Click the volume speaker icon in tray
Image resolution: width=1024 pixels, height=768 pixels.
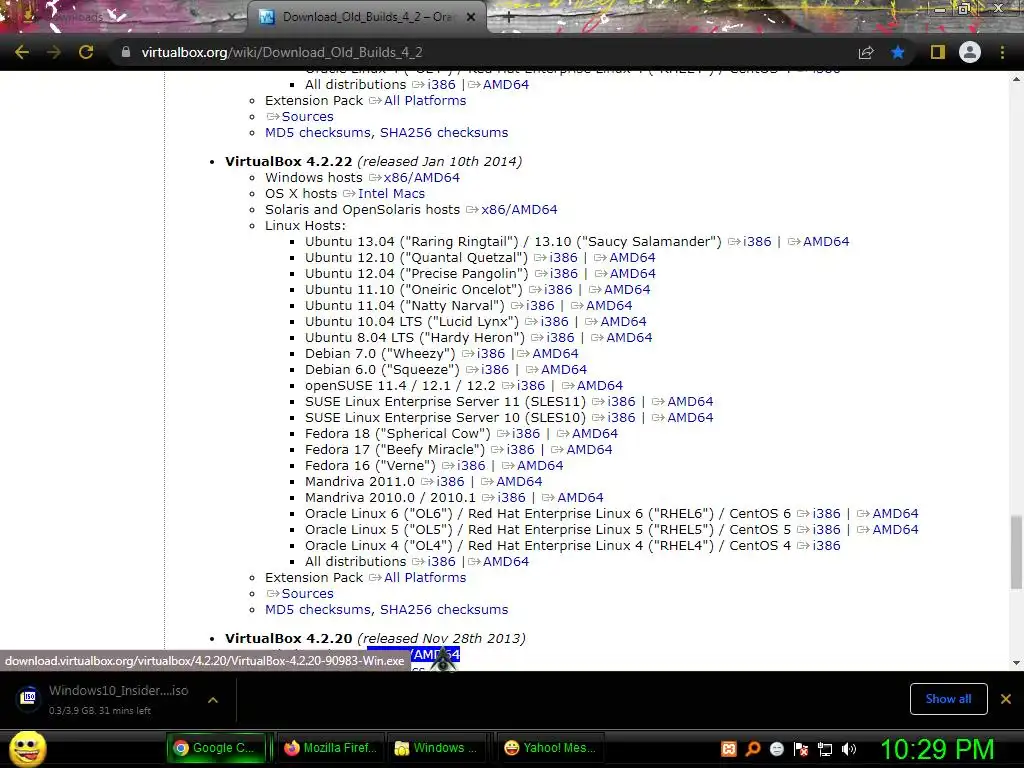pyautogui.click(x=849, y=749)
